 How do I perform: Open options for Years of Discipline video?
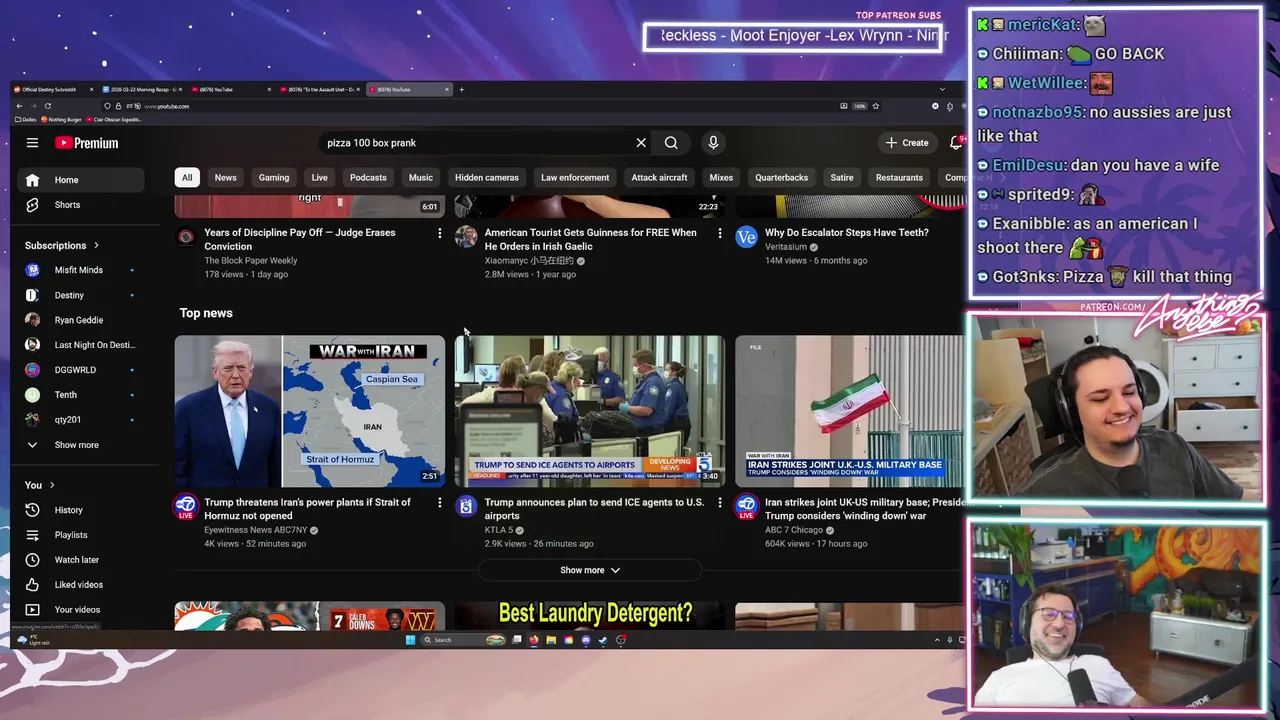point(439,233)
